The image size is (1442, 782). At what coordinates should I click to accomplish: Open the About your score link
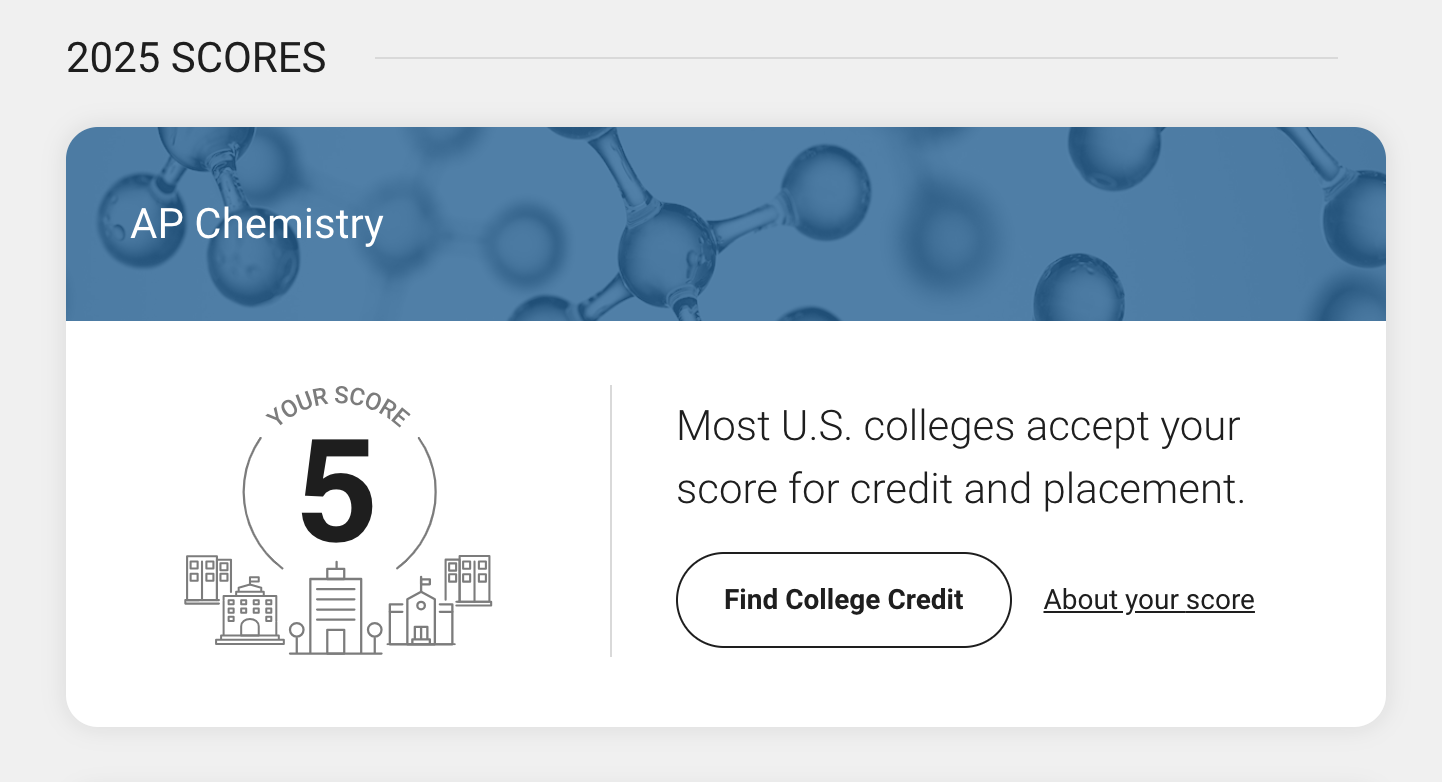coord(1149,600)
